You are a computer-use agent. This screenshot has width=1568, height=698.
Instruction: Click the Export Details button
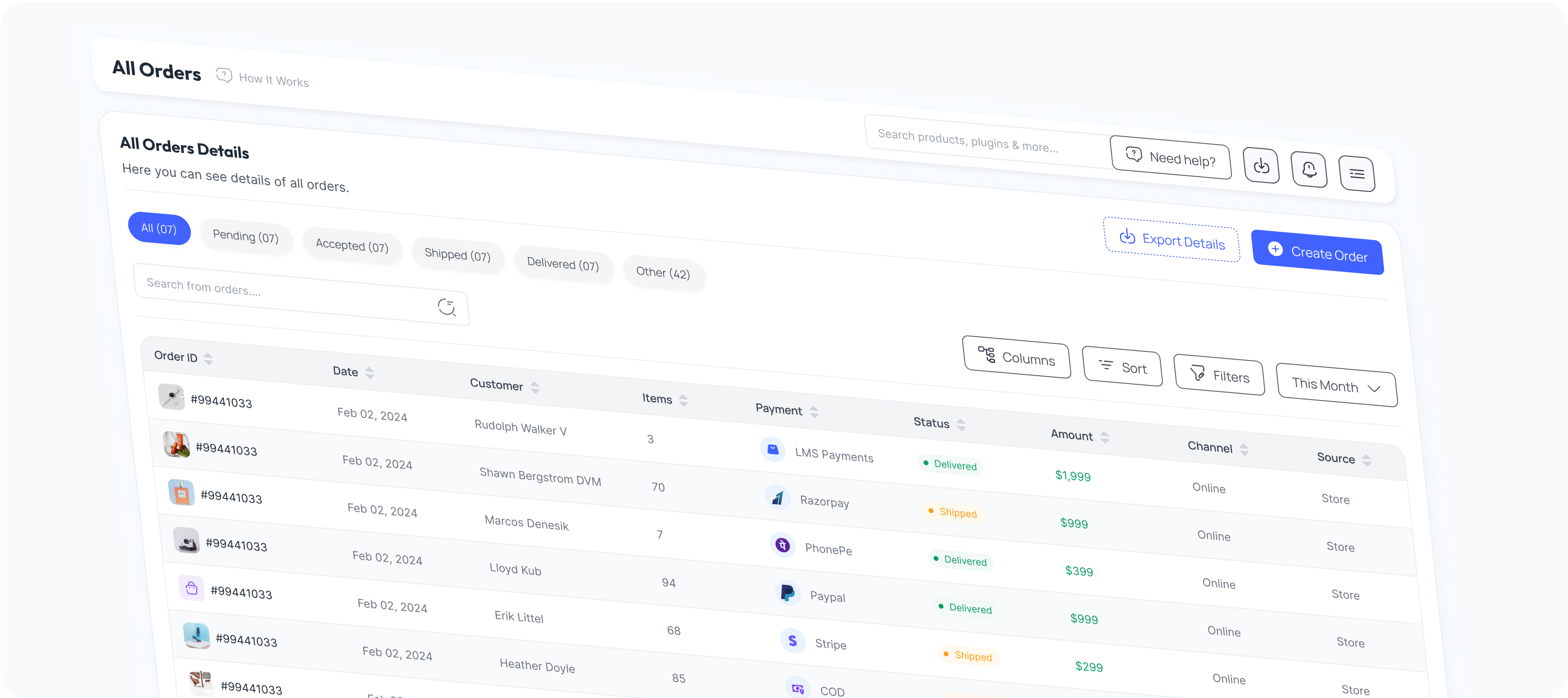[1171, 240]
